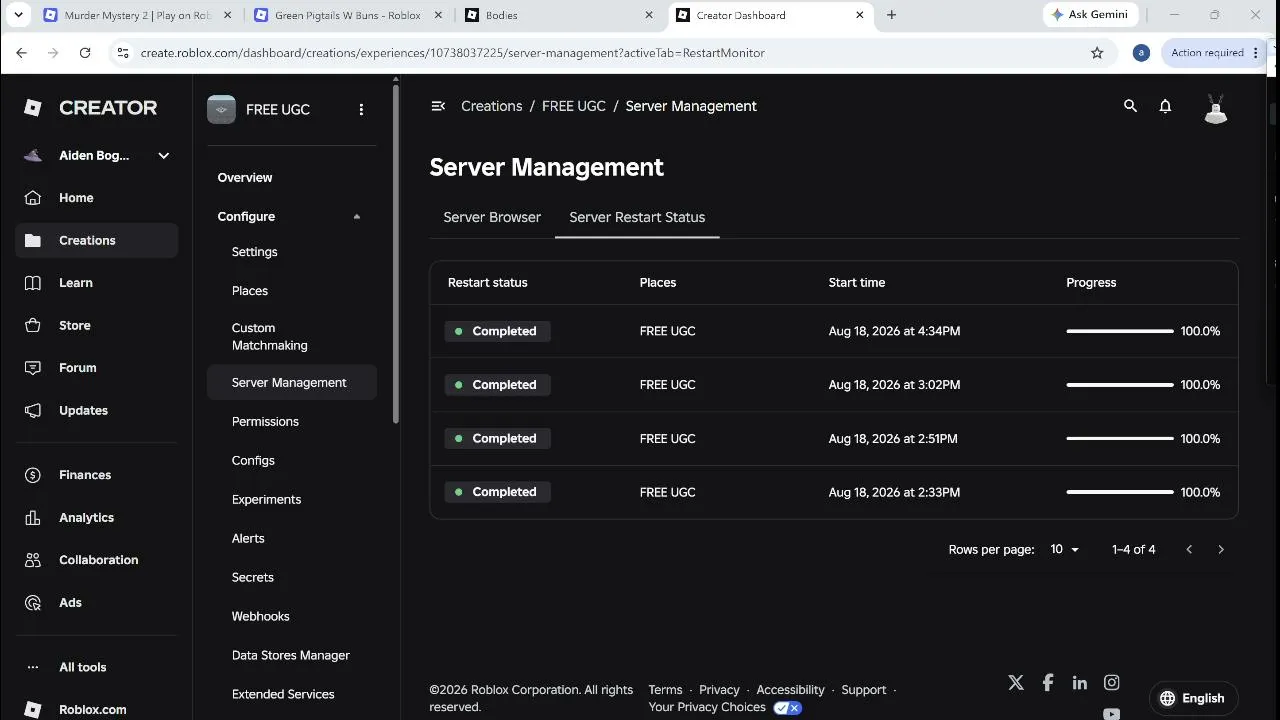Image resolution: width=1280 pixels, height=720 pixels.
Task: Click the Roblox Creator logo
Action: pos(90,108)
